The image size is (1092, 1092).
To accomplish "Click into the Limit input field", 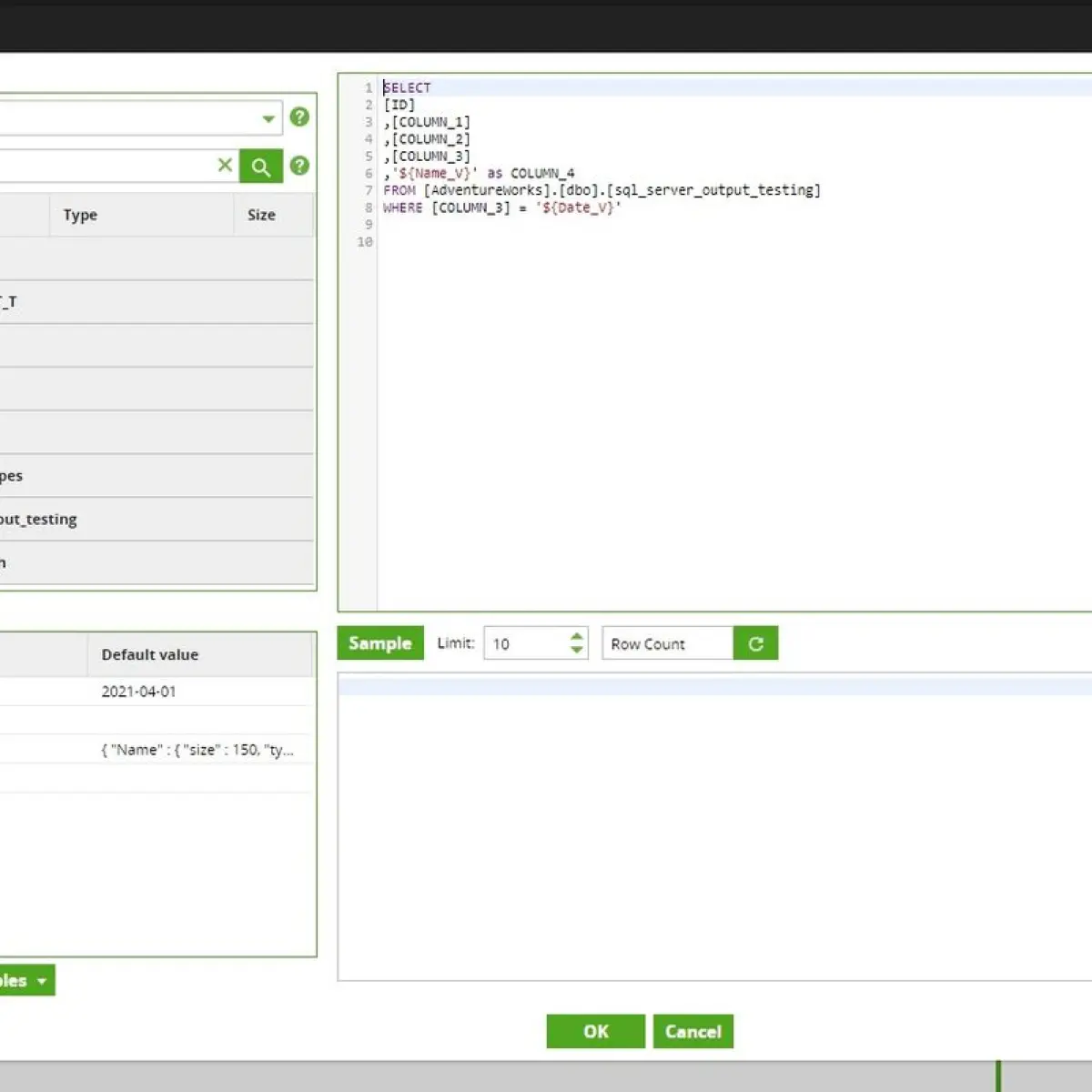I will pyautogui.click(x=528, y=643).
